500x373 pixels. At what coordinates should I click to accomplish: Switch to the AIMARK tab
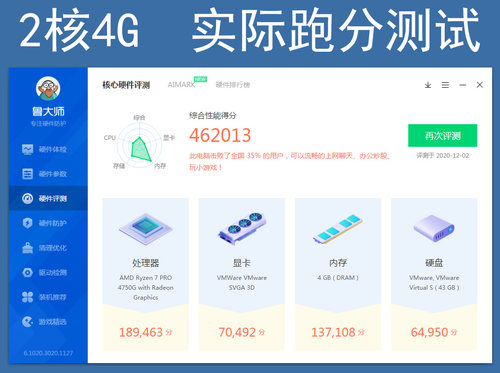(x=181, y=85)
